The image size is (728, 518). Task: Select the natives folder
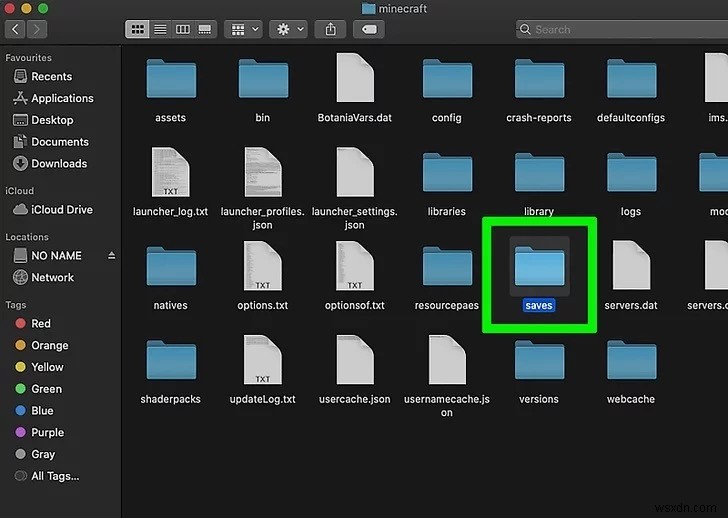[x=171, y=267]
